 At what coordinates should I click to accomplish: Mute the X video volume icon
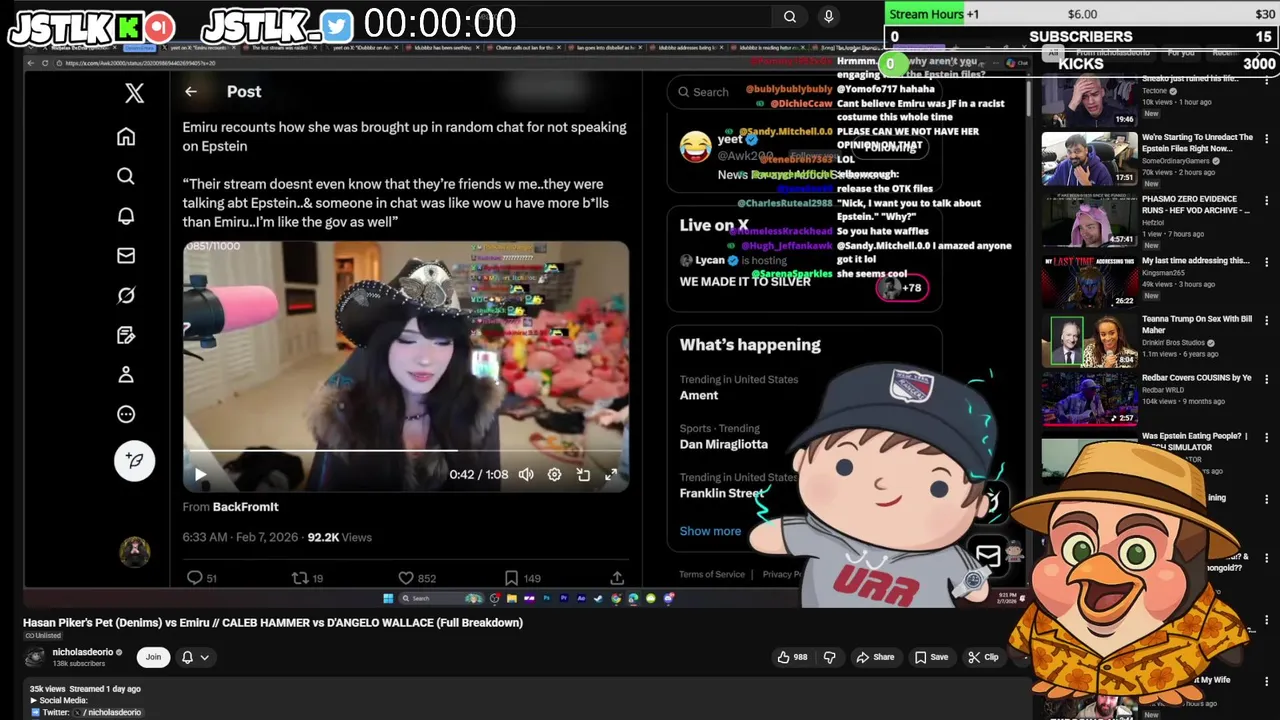526,475
